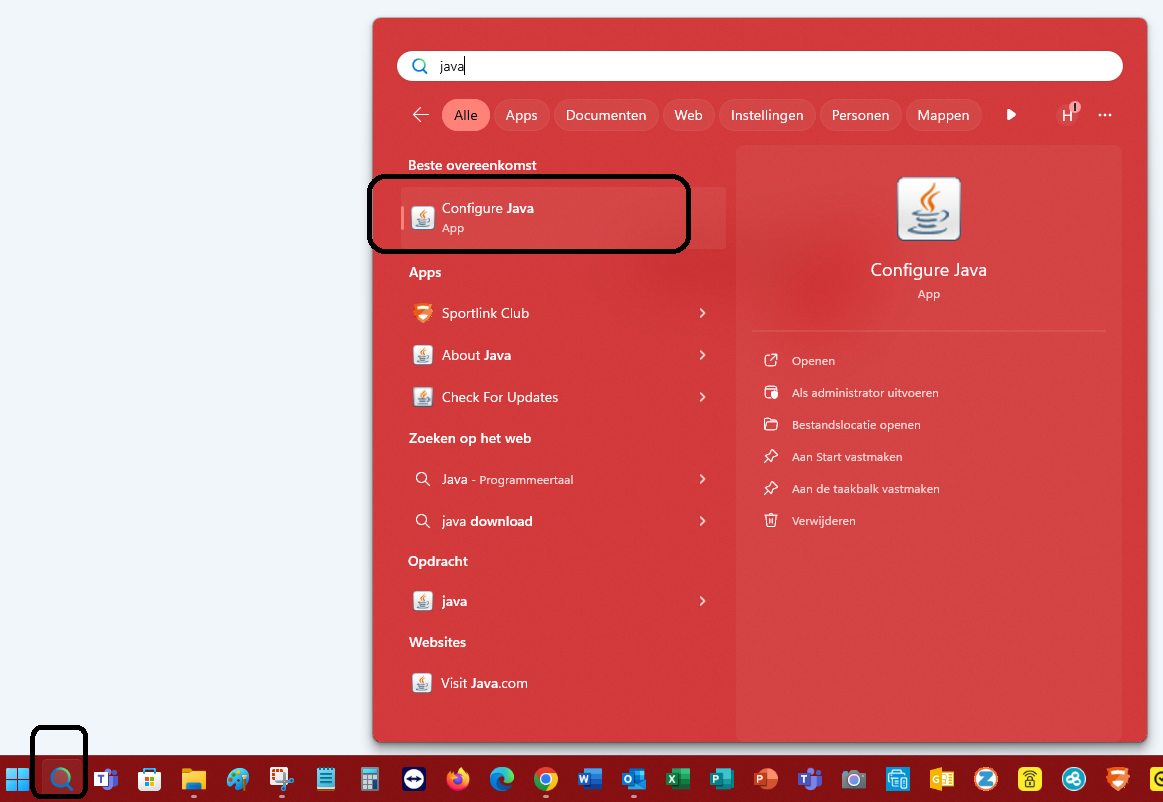Select the java download web suggestion
This screenshot has width=1163, height=802.
point(563,522)
